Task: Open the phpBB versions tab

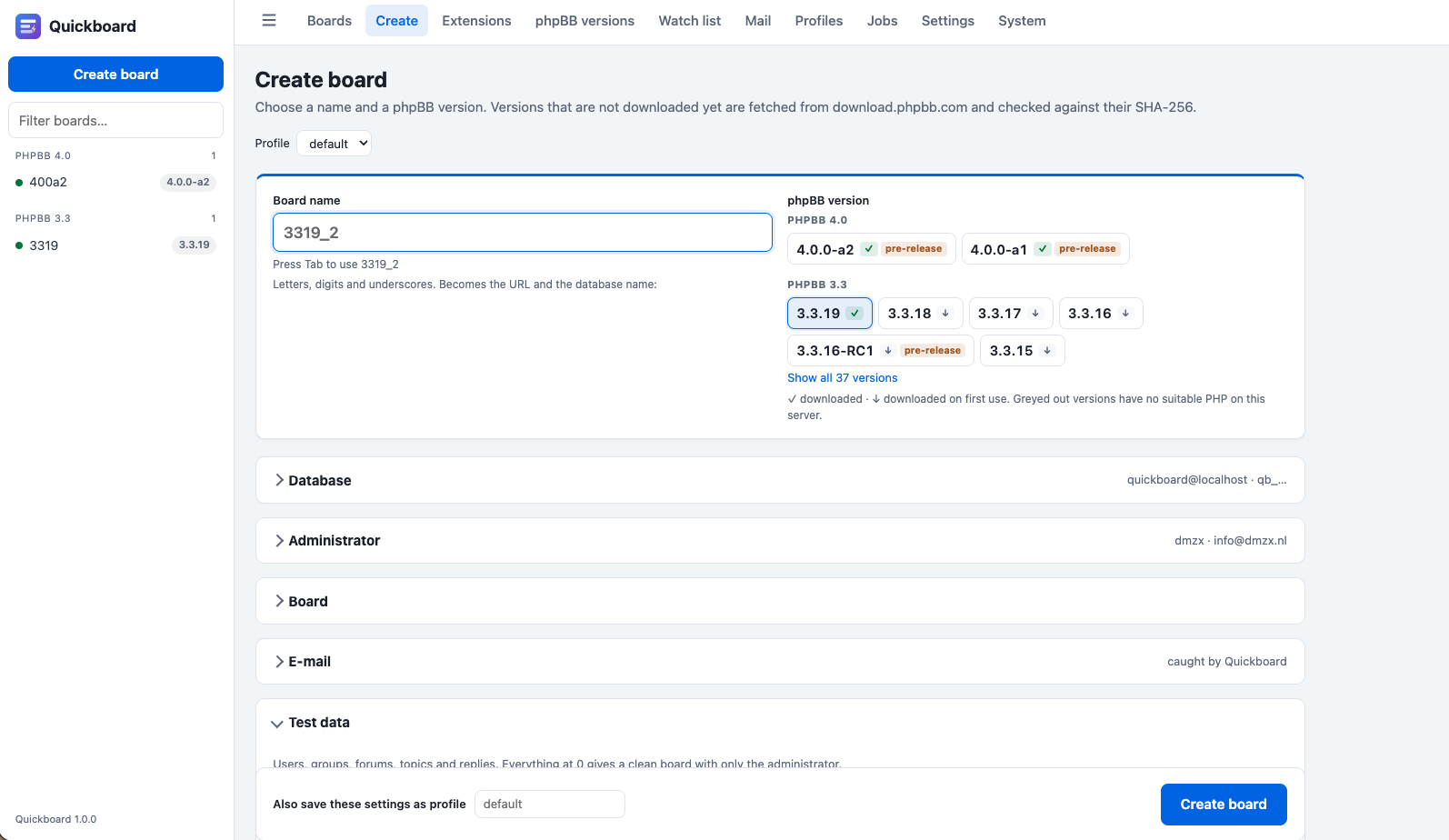Action: [x=585, y=21]
